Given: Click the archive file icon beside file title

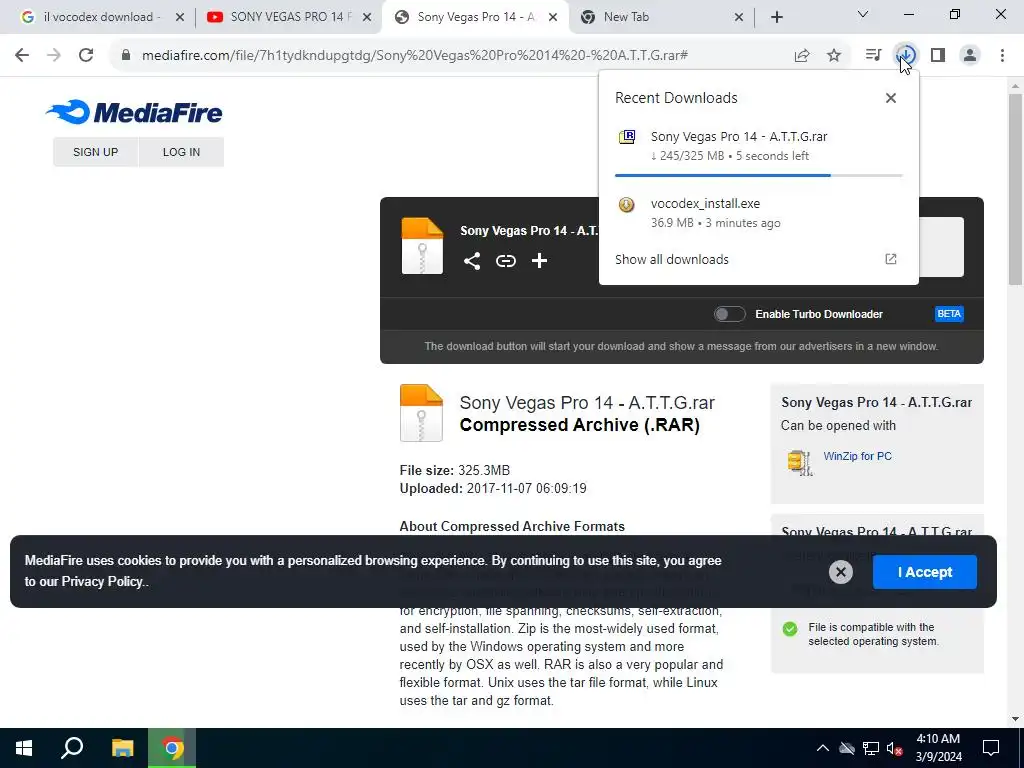Looking at the screenshot, I should [x=421, y=413].
